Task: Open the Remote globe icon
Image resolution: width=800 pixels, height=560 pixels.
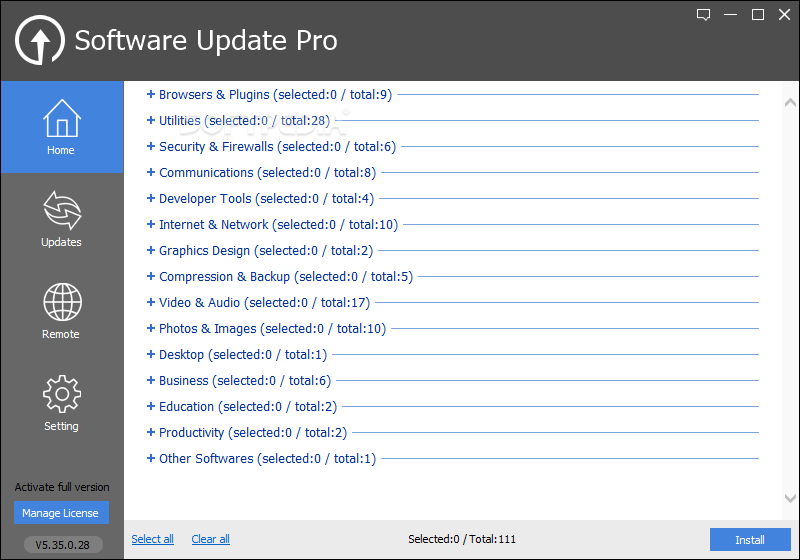Action: coord(62,302)
